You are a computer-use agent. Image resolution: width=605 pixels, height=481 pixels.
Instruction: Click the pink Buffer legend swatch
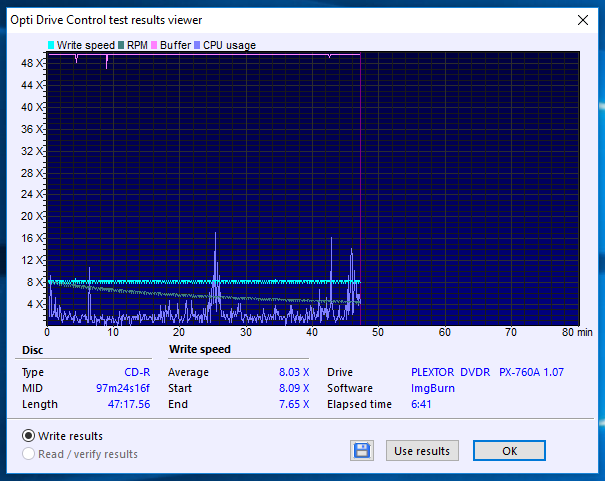coord(154,45)
